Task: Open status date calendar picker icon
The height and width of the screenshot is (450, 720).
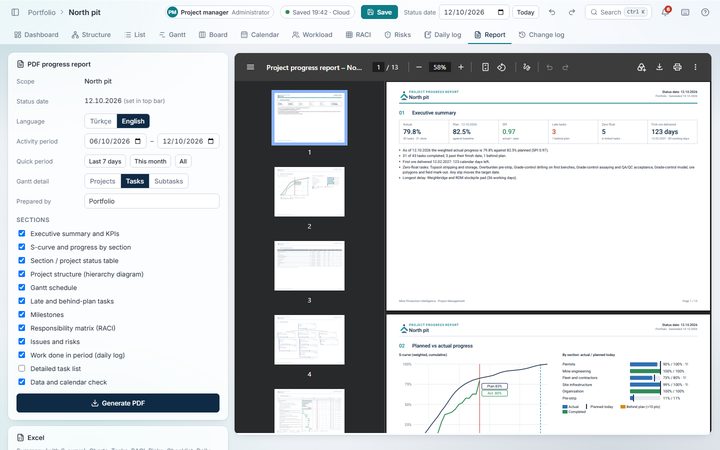Action: 501,12
